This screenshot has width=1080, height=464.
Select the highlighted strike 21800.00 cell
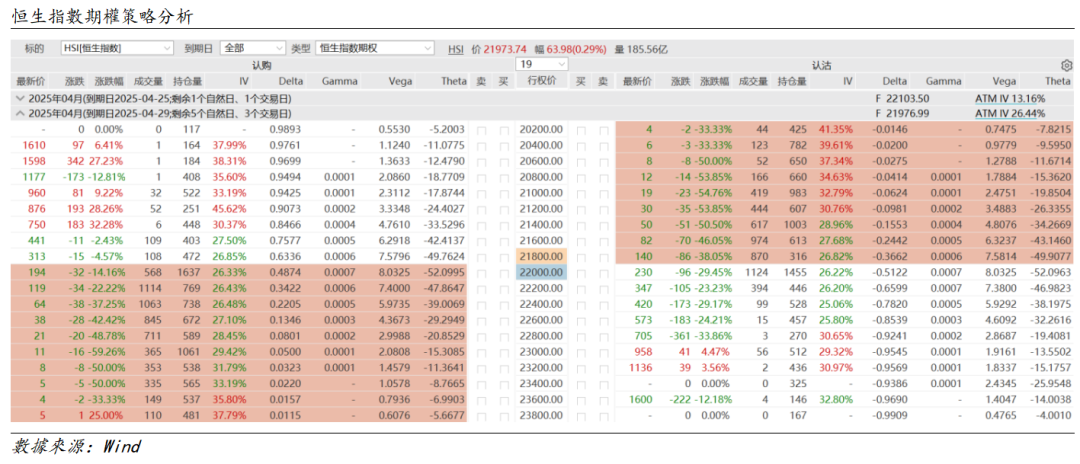point(541,256)
